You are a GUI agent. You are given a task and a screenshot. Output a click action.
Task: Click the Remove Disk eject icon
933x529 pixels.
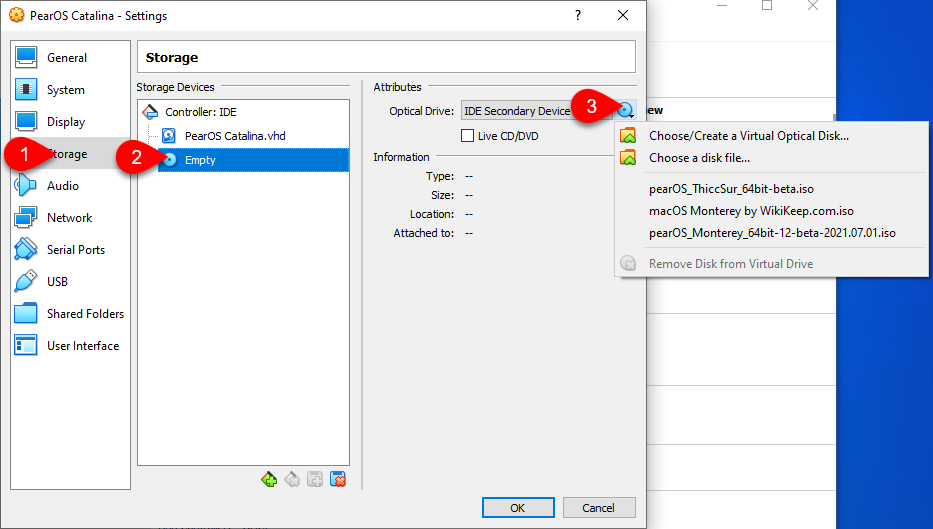[628, 263]
